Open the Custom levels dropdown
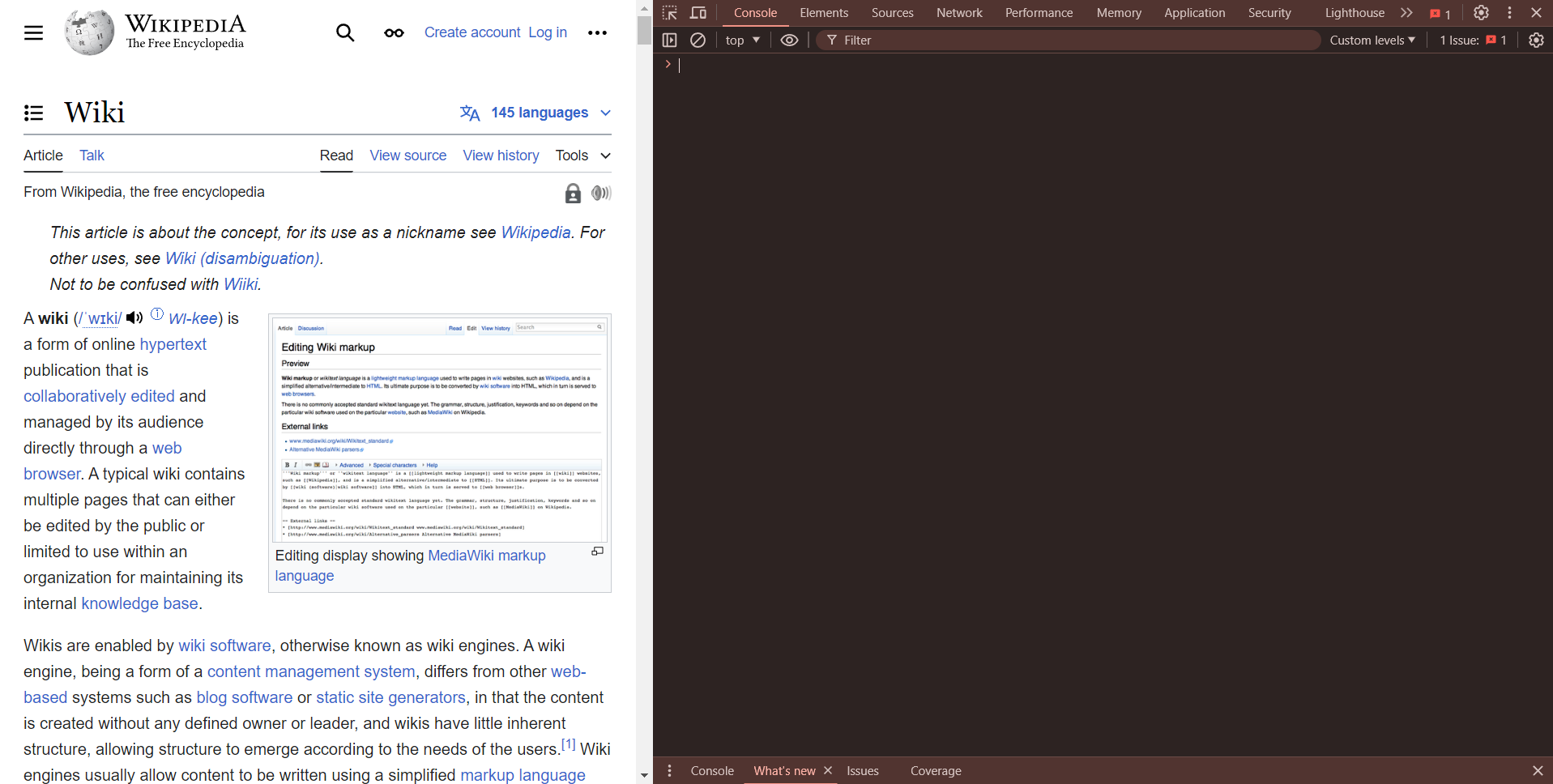This screenshot has width=1553, height=784. coord(1372,40)
